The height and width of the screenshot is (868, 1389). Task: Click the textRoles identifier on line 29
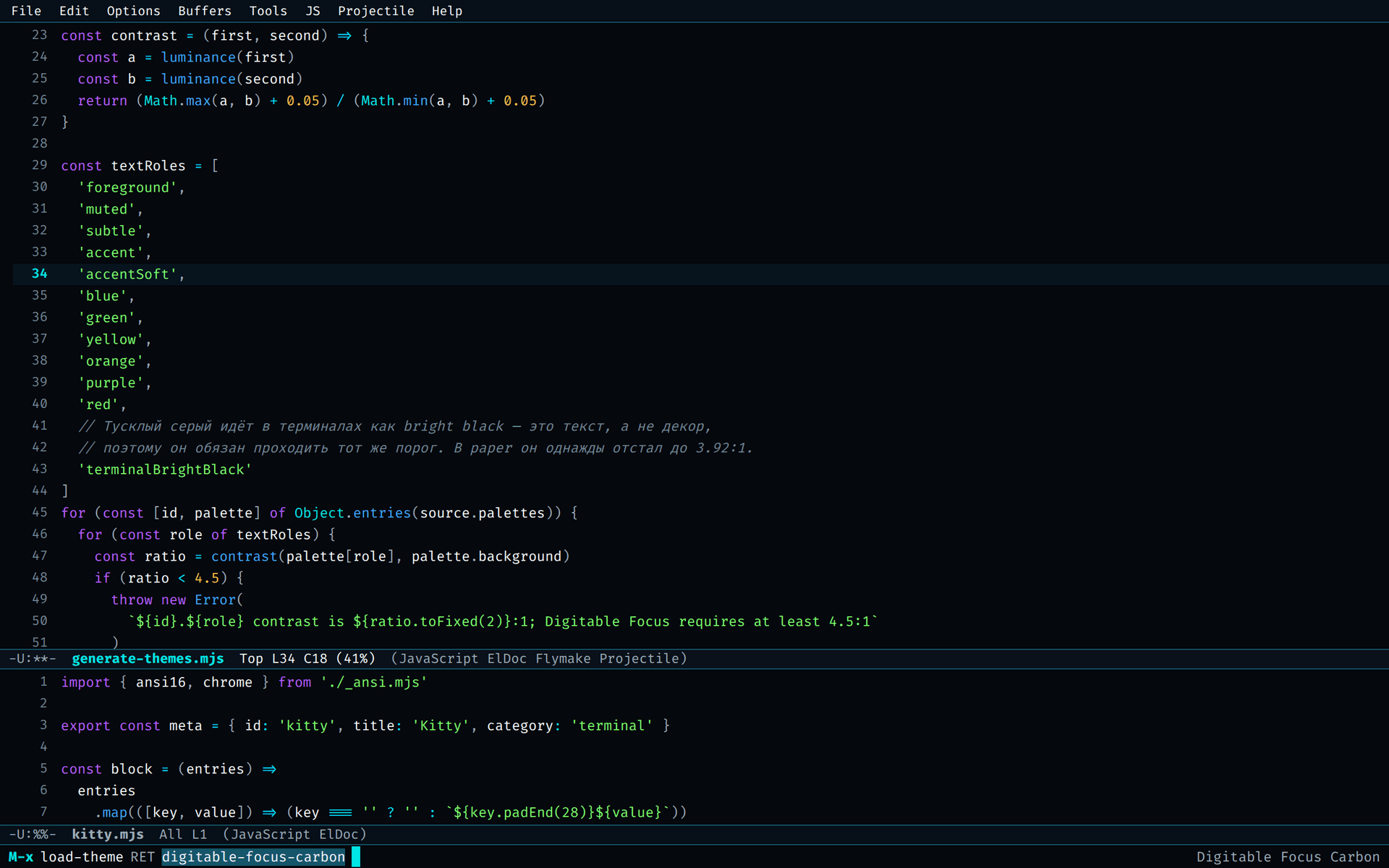tap(148, 166)
